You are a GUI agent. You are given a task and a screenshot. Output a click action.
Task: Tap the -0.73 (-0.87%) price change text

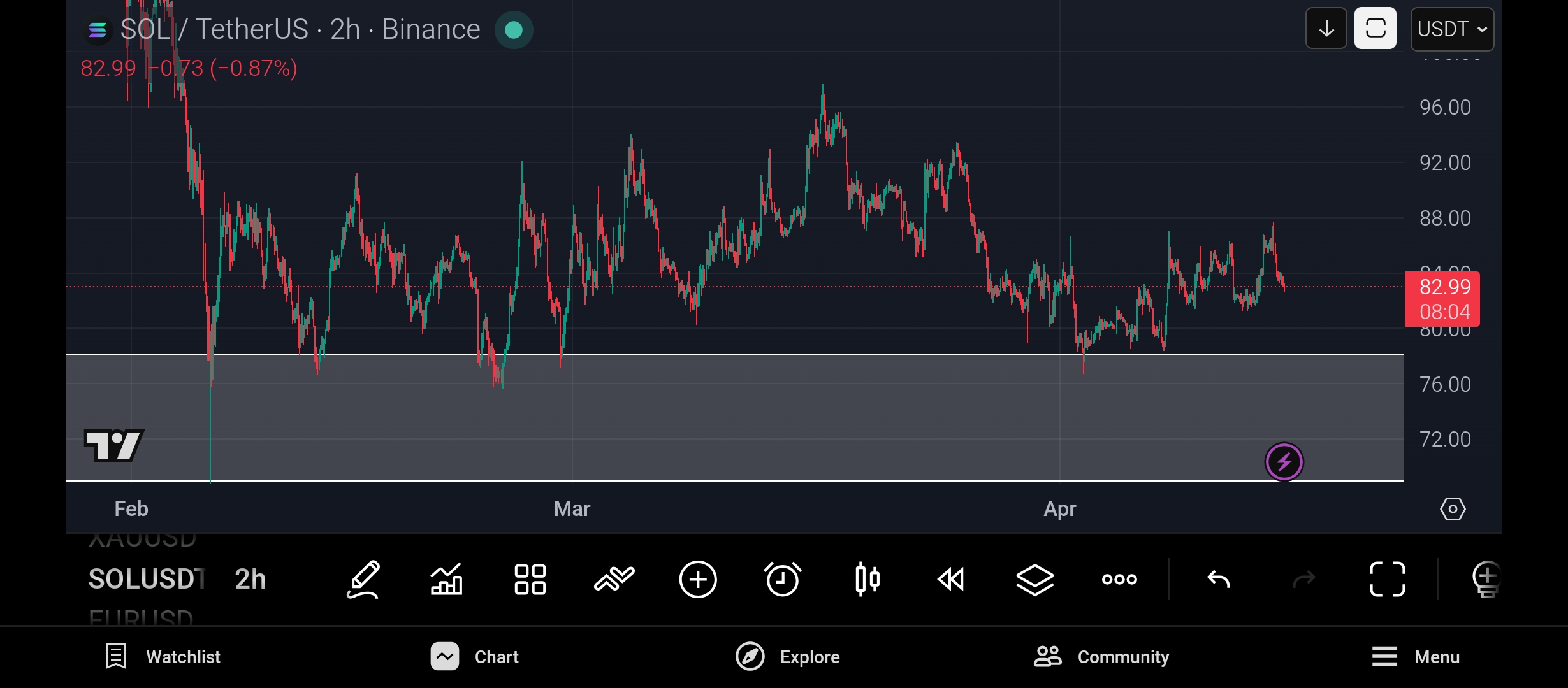click(x=223, y=68)
